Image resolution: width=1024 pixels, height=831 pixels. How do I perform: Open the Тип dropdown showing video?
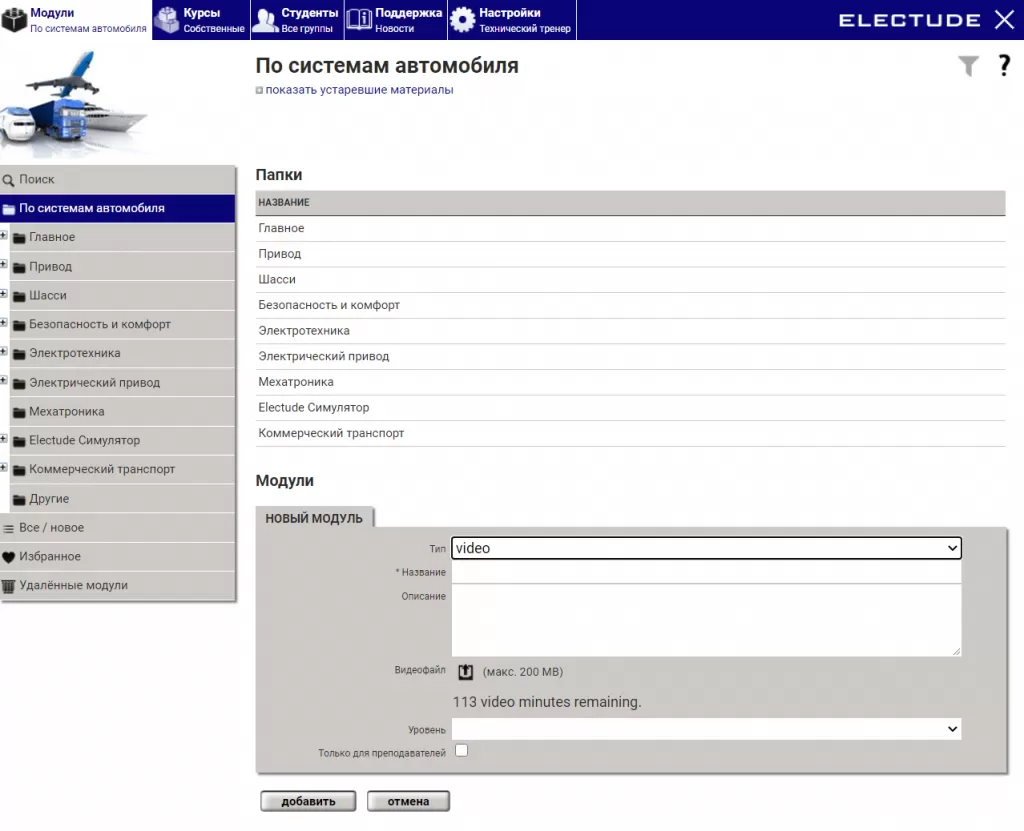pos(706,548)
